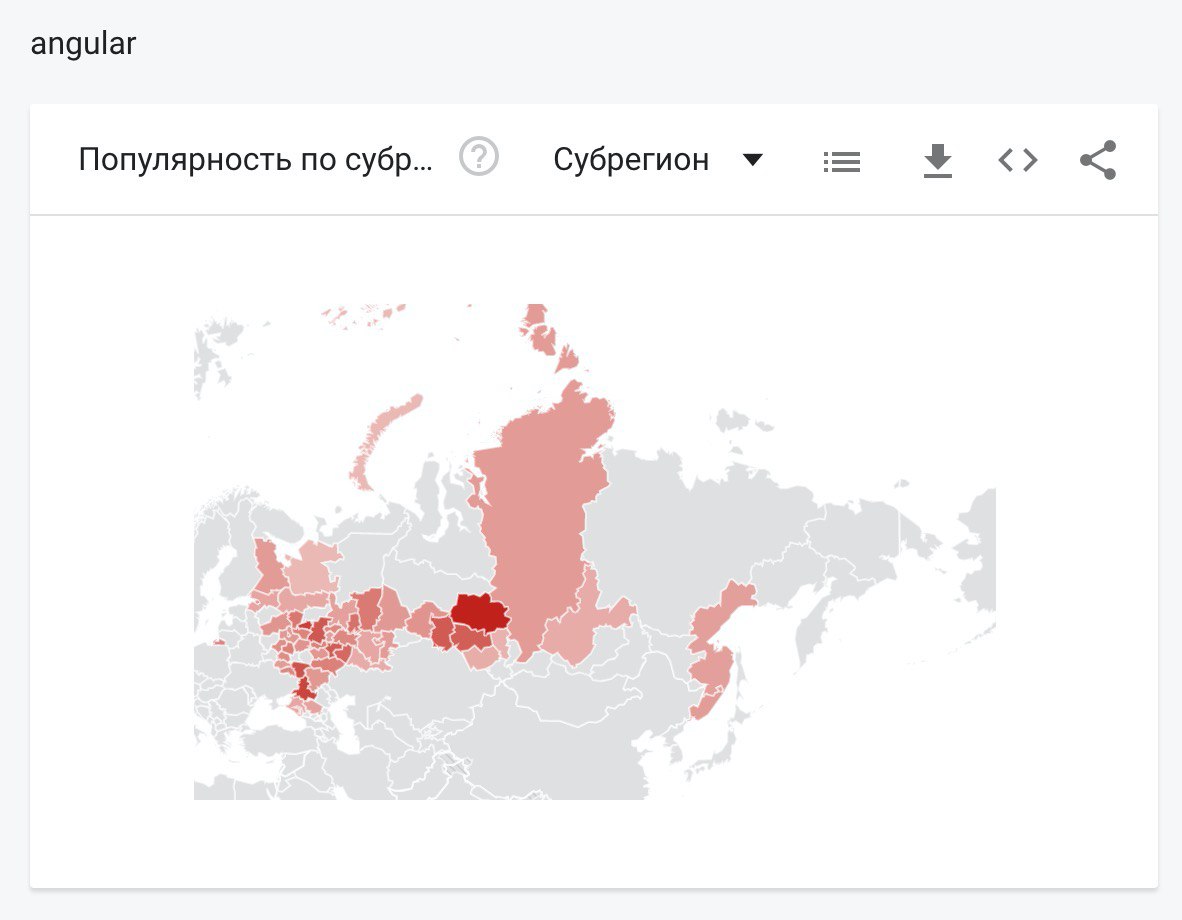Switch to list view icon
1182x920 pixels.
[842, 161]
